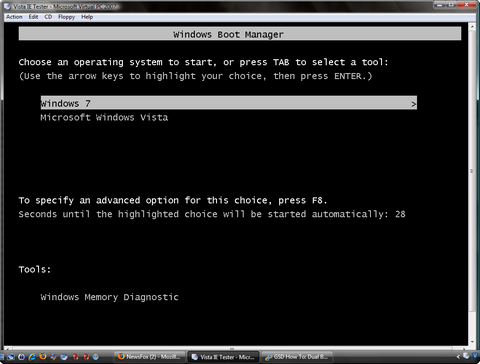Show hidden system tray icons chevron
Screen dimensions: 480x364
[458, 357]
